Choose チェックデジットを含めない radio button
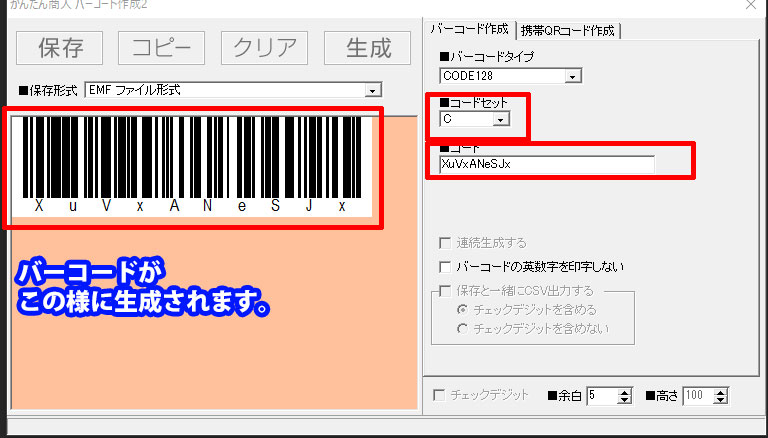Viewport: 768px width, 438px height. pos(462,328)
